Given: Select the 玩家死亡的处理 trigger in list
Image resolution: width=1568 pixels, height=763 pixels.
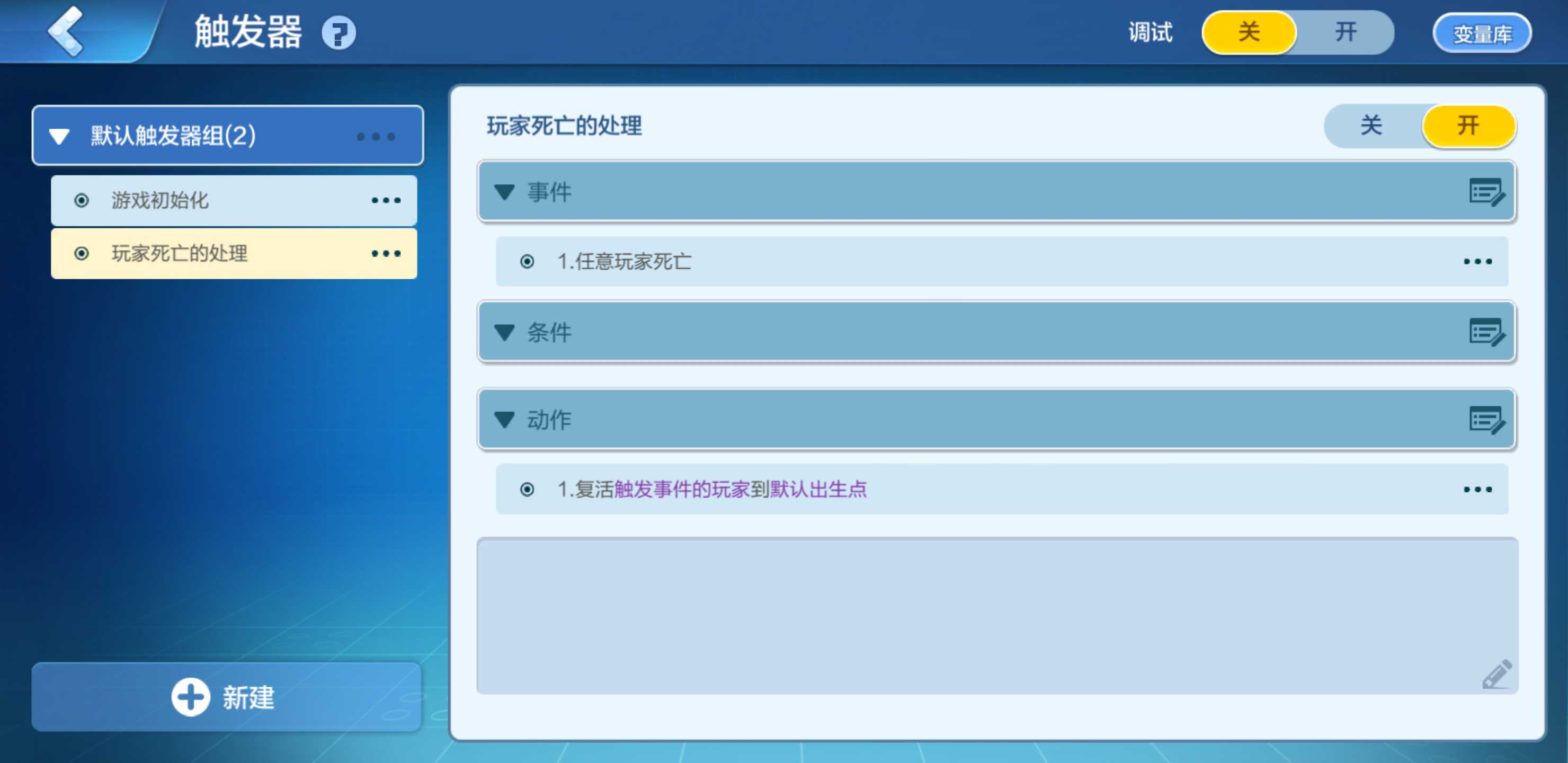Looking at the screenshot, I should click(234, 253).
